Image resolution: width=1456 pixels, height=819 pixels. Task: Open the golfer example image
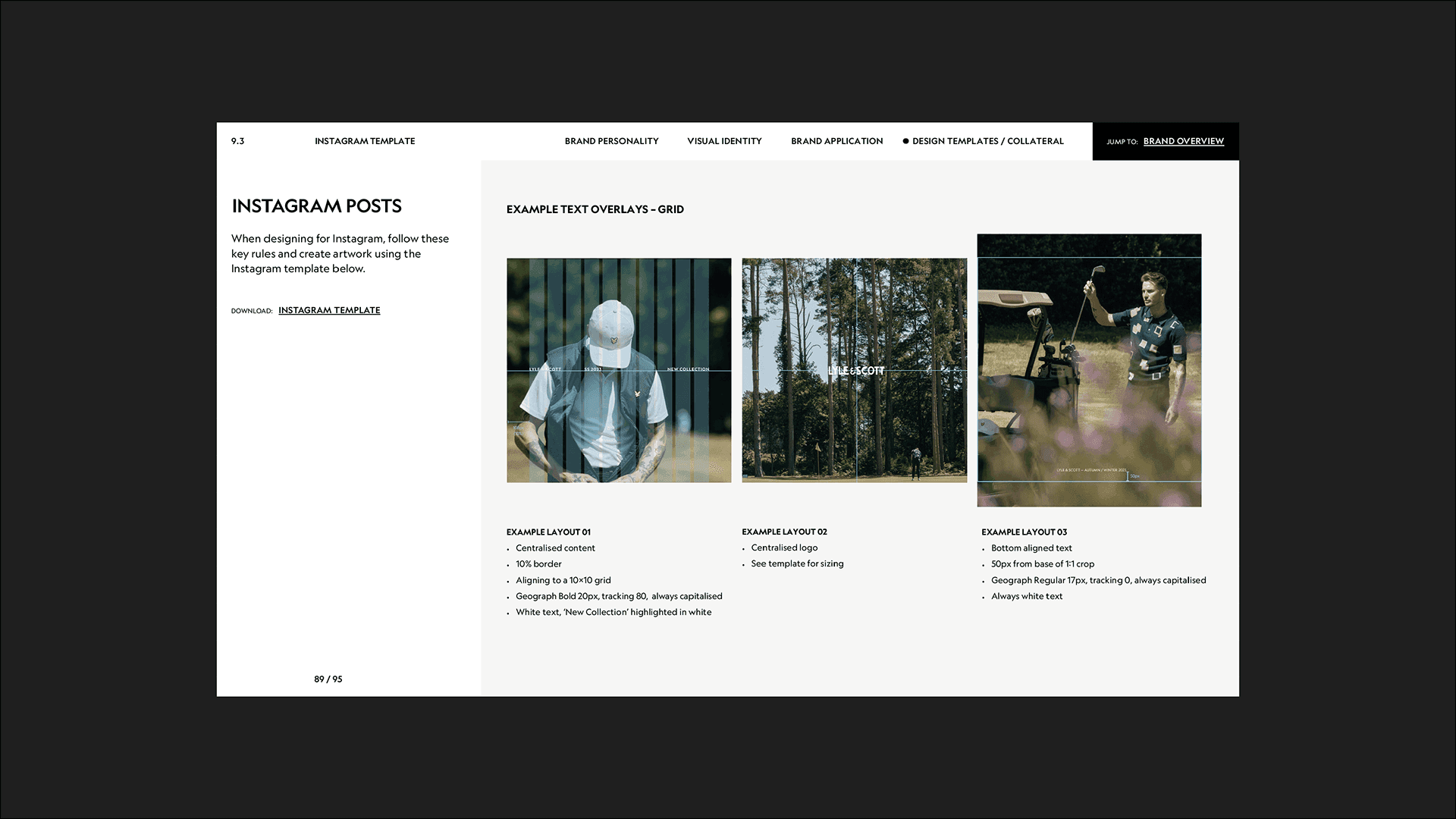coord(1089,370)
